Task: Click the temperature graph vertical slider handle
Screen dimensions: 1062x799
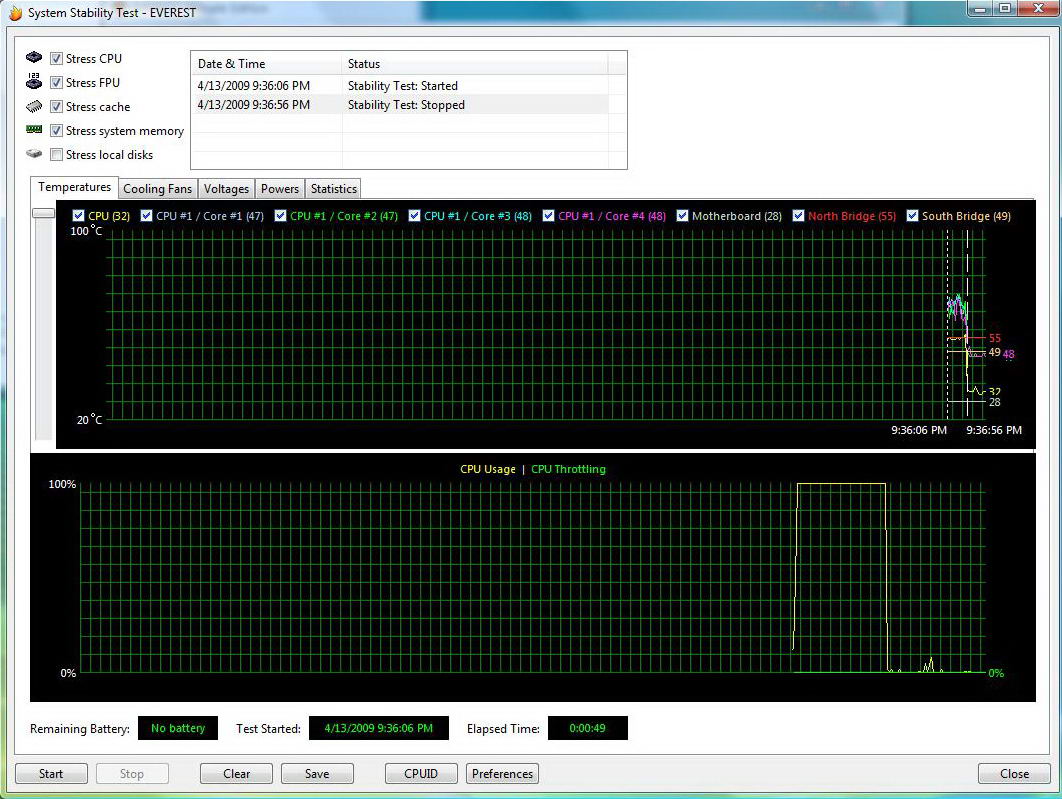Action: click(43, 213)
